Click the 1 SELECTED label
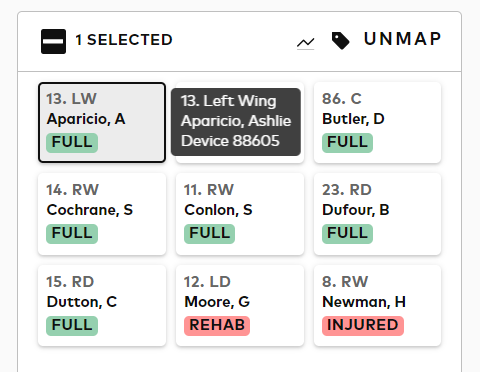The width and height of the screenshot is (480, 372). click(x=124, y=40)
